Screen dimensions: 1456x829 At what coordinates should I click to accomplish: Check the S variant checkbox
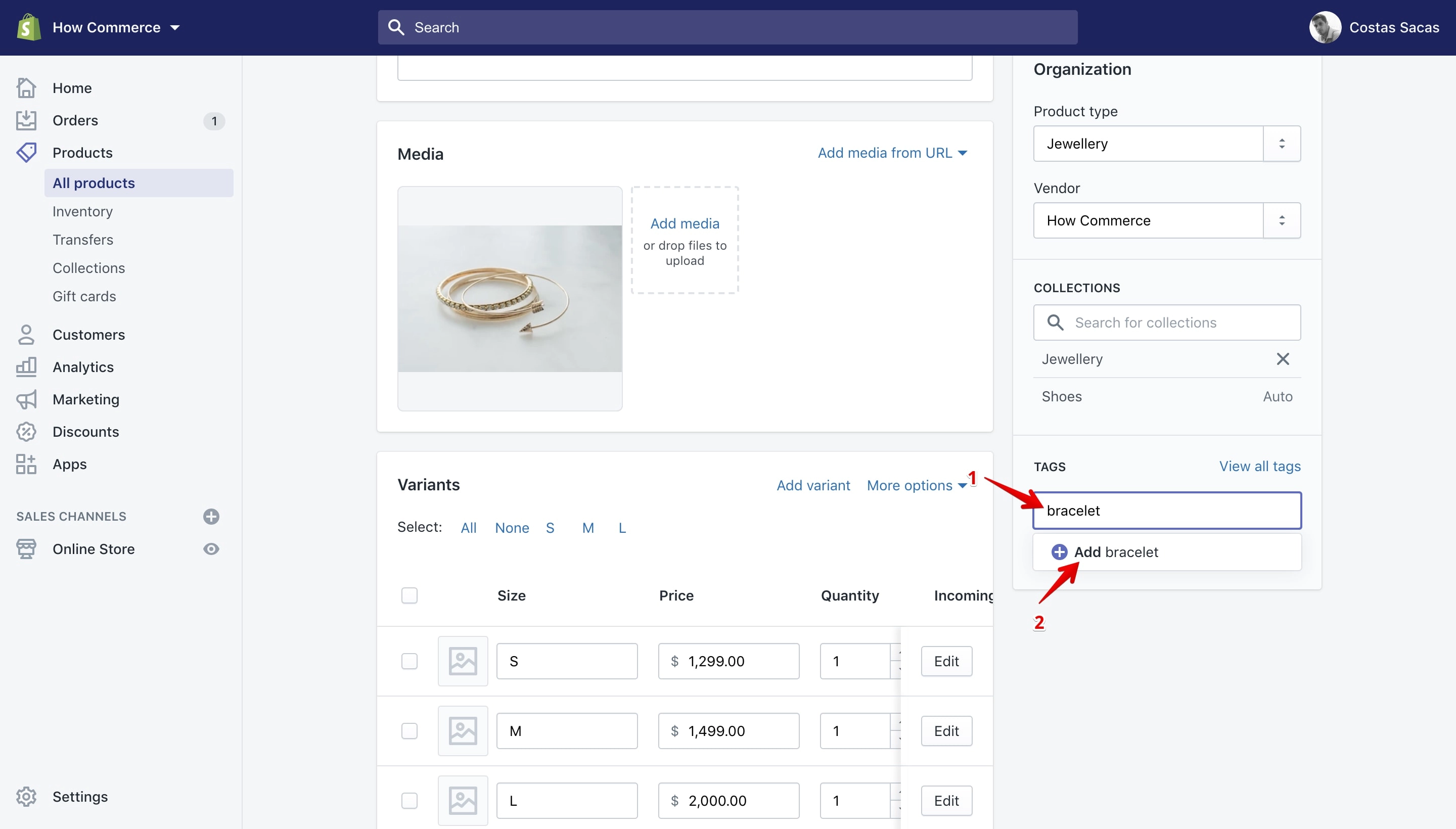tap(409, 661)
